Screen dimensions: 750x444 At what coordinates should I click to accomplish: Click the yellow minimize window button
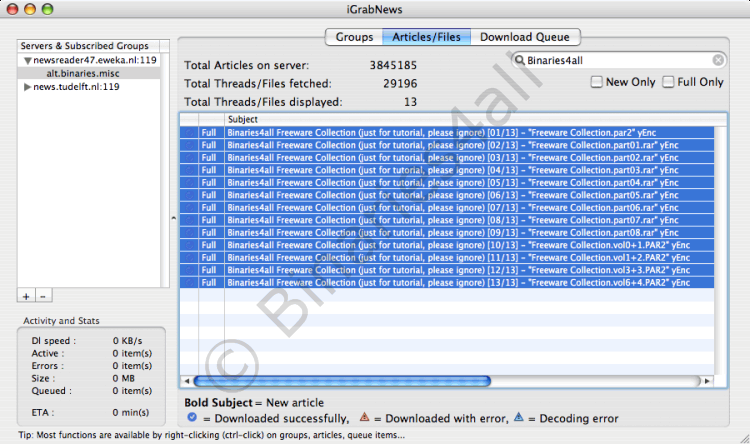[x=30, y=9]
